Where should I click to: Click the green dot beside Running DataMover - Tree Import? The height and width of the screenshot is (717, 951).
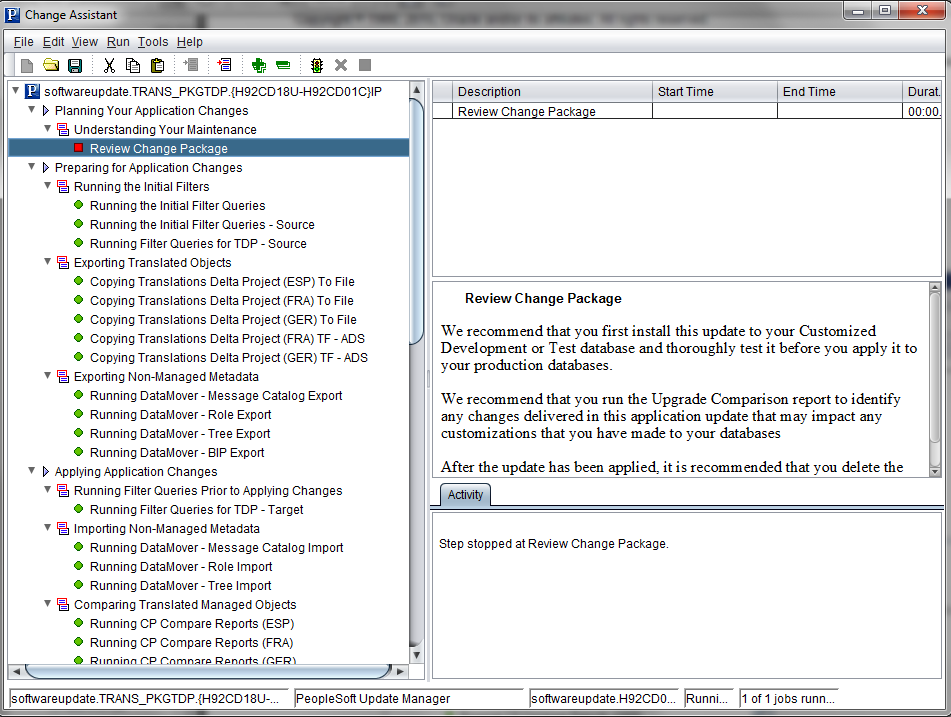[78, 585]
